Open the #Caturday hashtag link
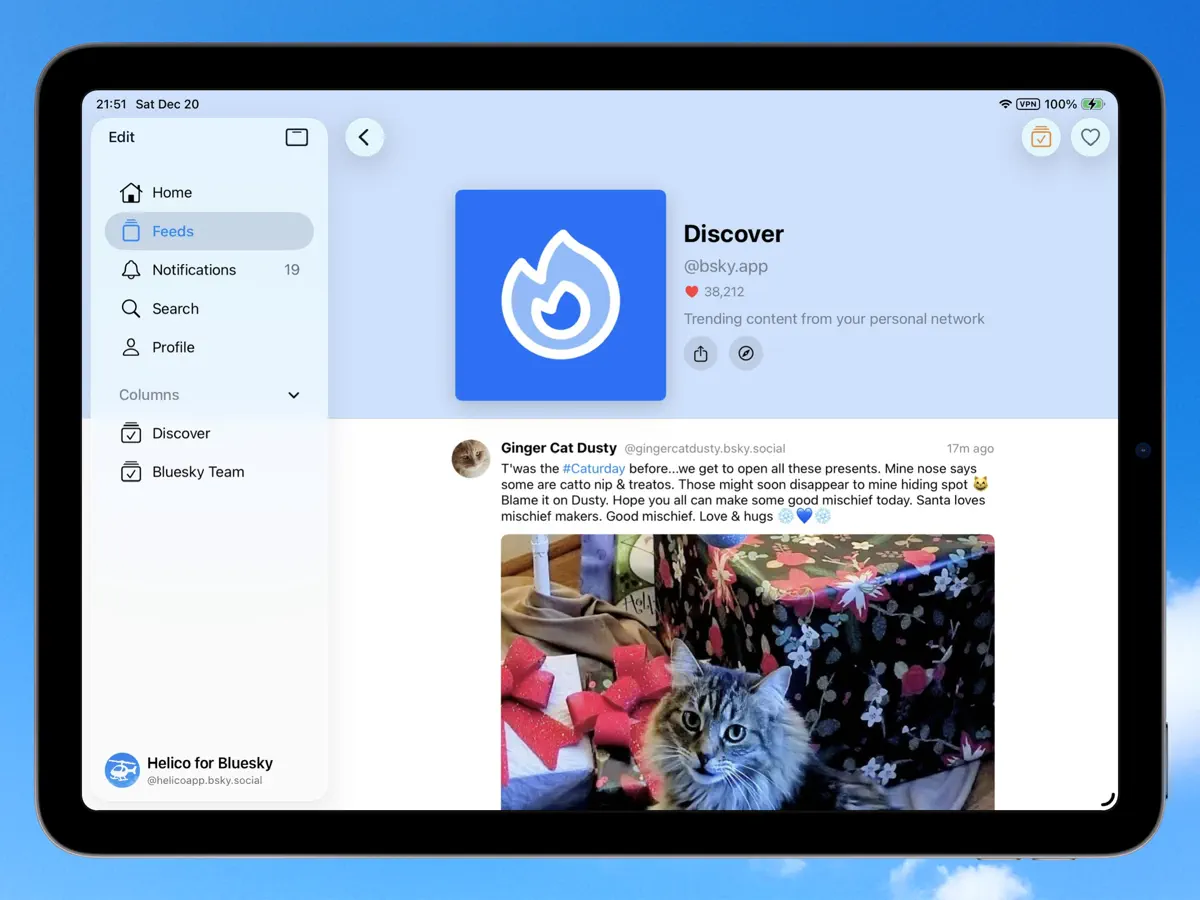This screenshot has width=1200, height=900. tap(594, 468)
